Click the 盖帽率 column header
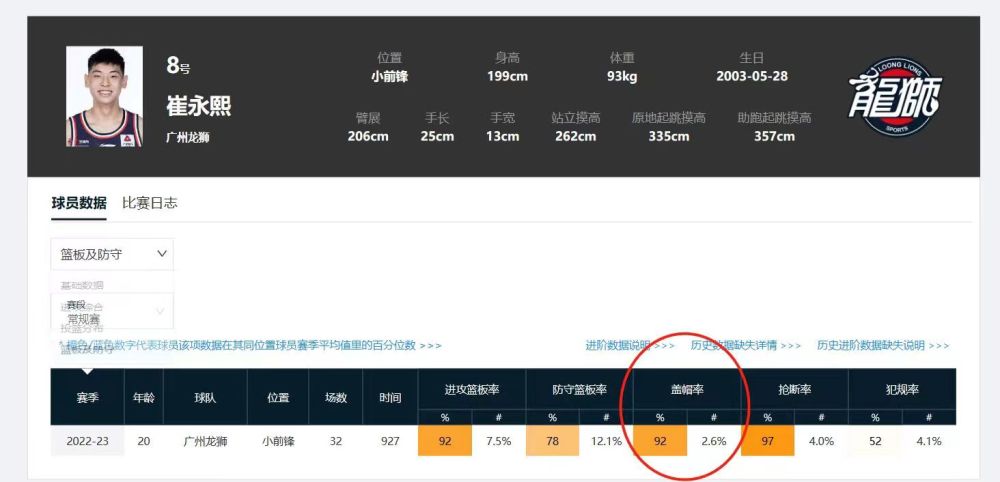Image resolution: width=1000 pixels, height=482 pixels. pyautogui.click(x=686, y=389)
